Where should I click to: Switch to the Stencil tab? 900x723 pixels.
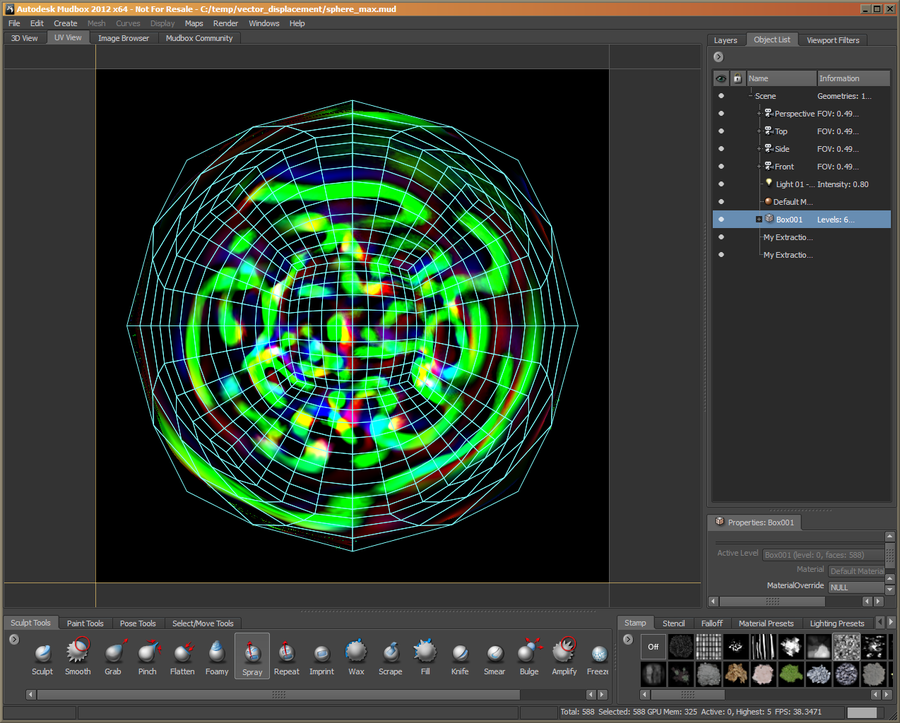coord(673,622)
